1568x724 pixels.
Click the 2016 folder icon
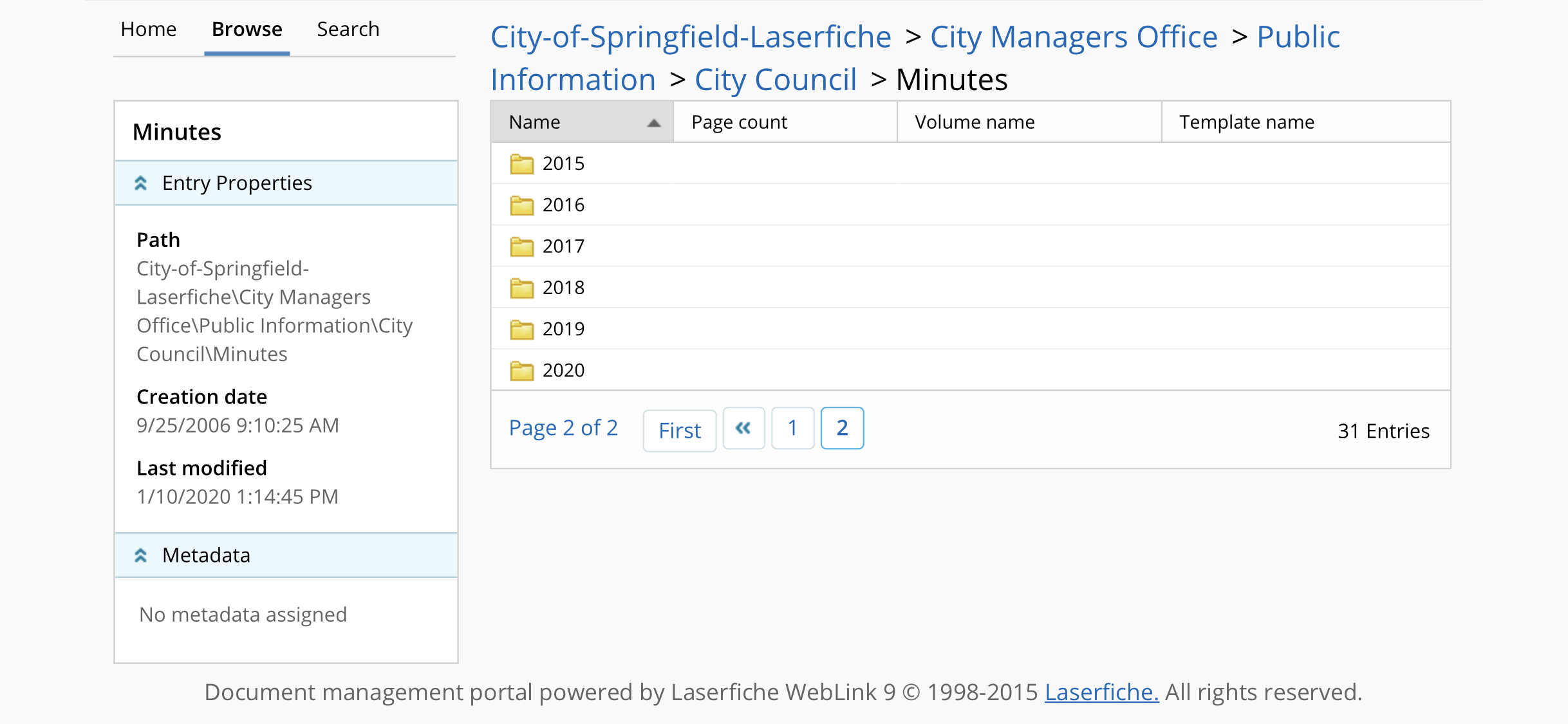point(521,205)
